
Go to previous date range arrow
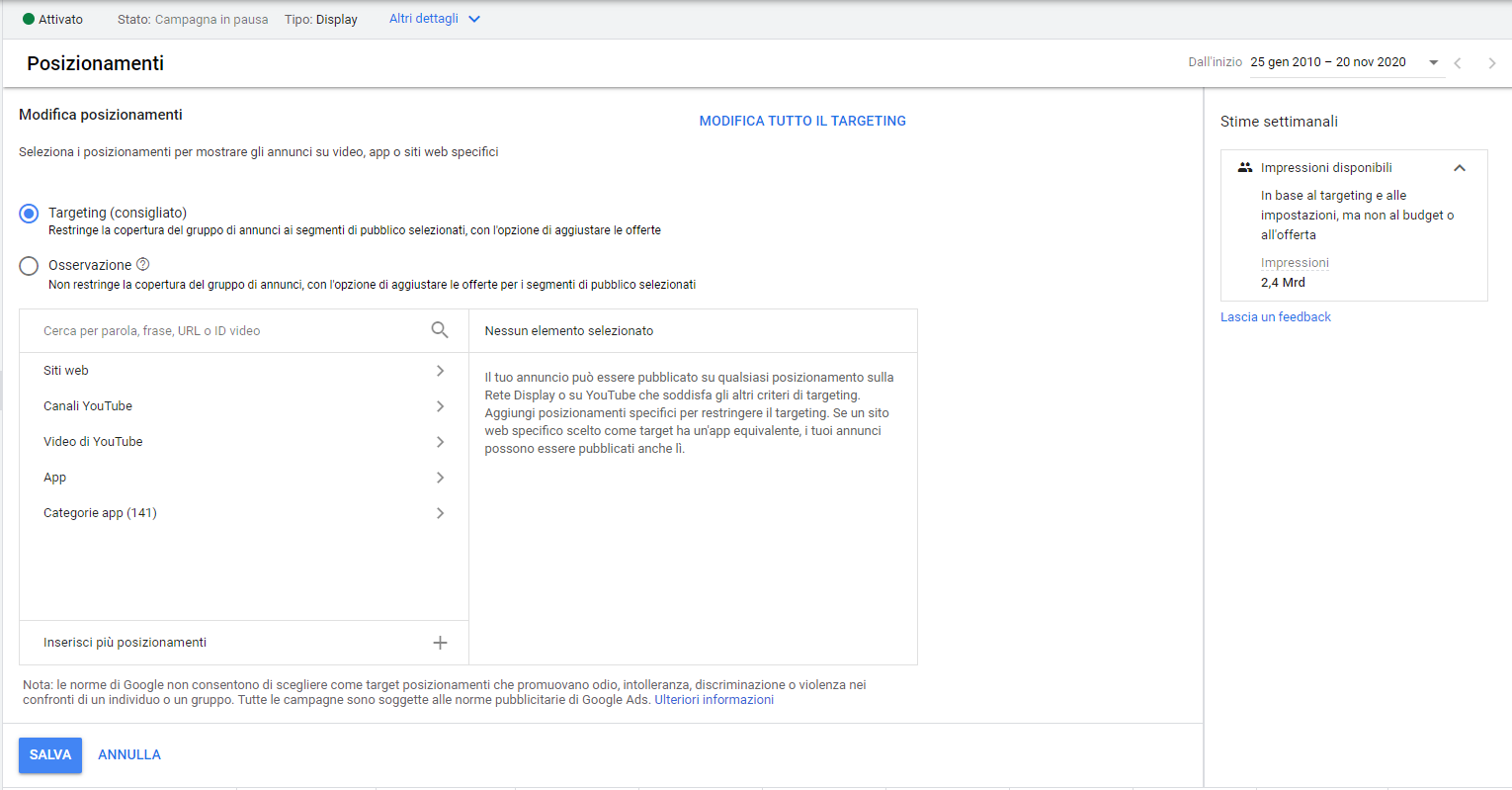point(1458,62)
